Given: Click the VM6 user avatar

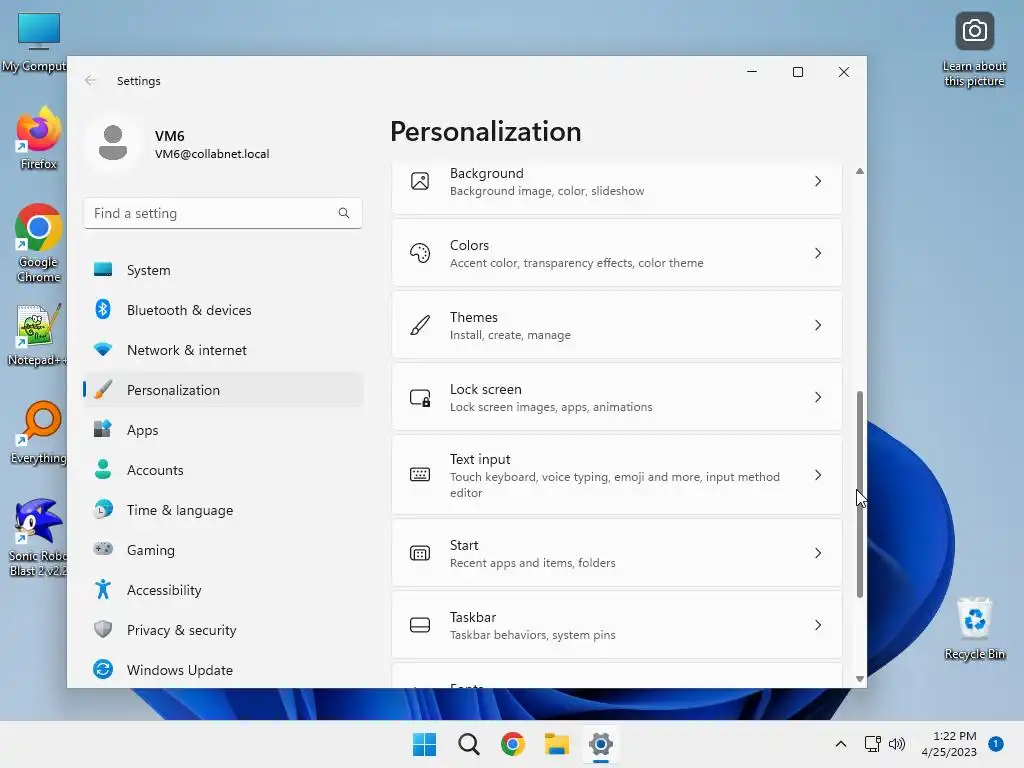Looking at the screenshot, I should pos(112,143).
